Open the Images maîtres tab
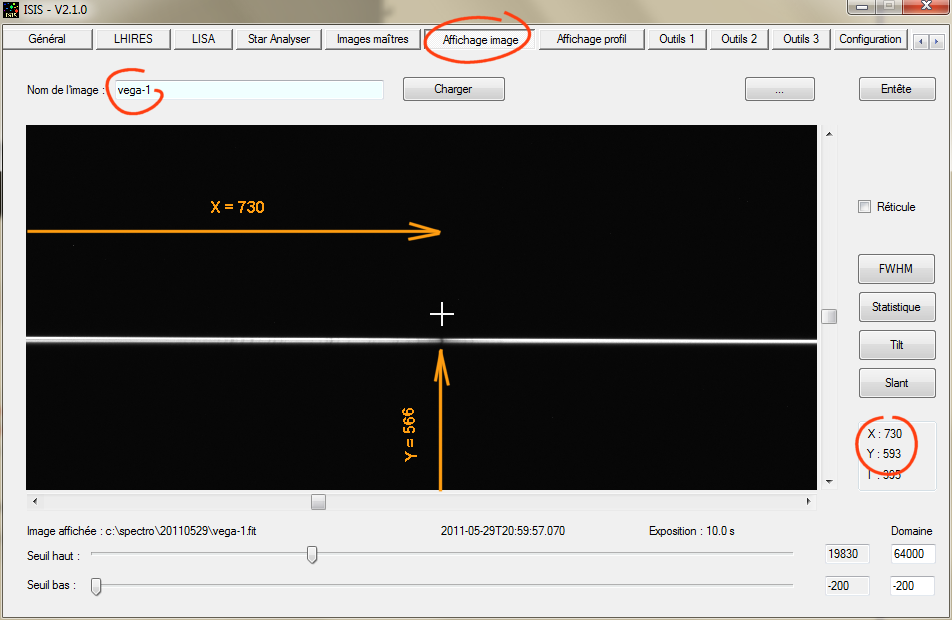The height and width of the screenshot is (620, 952). pyautogui.click(x=372, y=40)
